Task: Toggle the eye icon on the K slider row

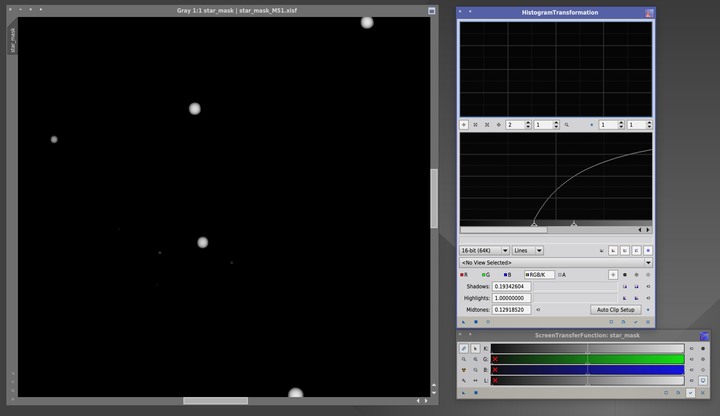Action: click(692, 349)
